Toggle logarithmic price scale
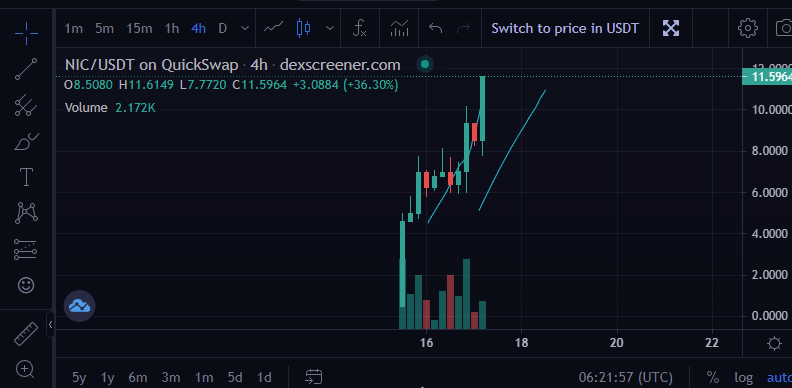The image size is (792, 388). click(x=744, y=377)
